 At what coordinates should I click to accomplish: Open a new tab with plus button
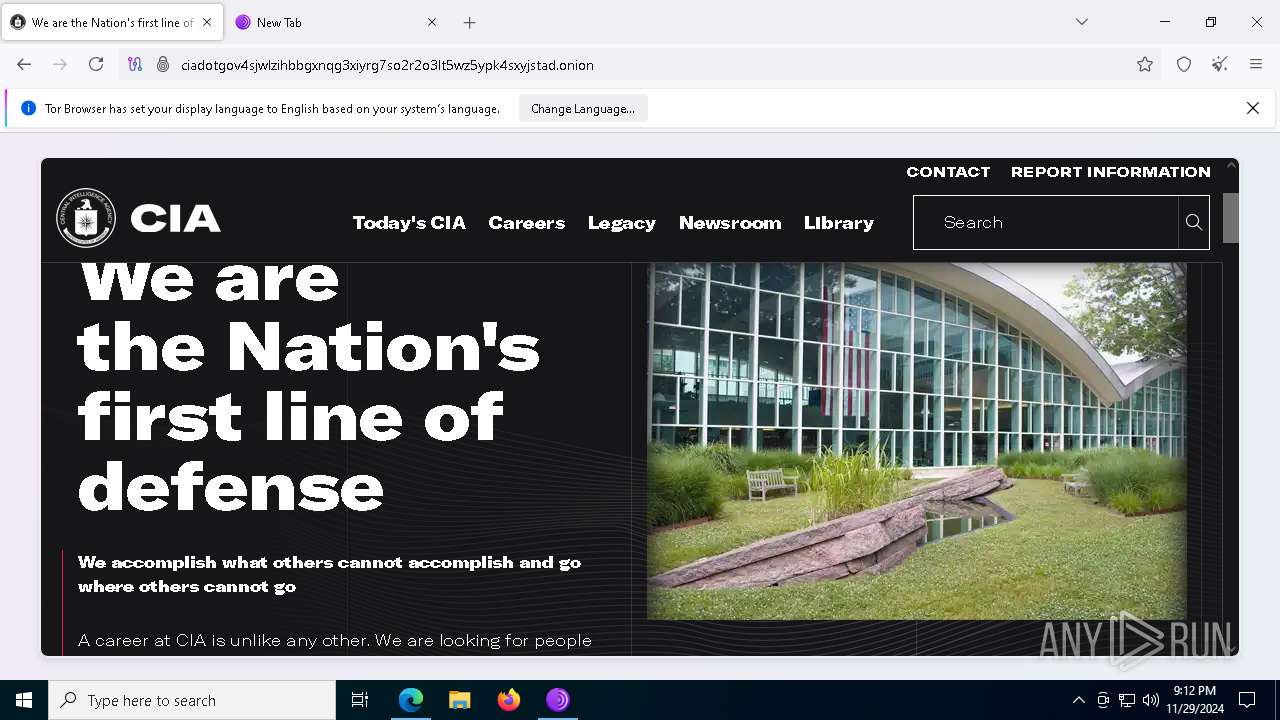(x=470, y=22)
